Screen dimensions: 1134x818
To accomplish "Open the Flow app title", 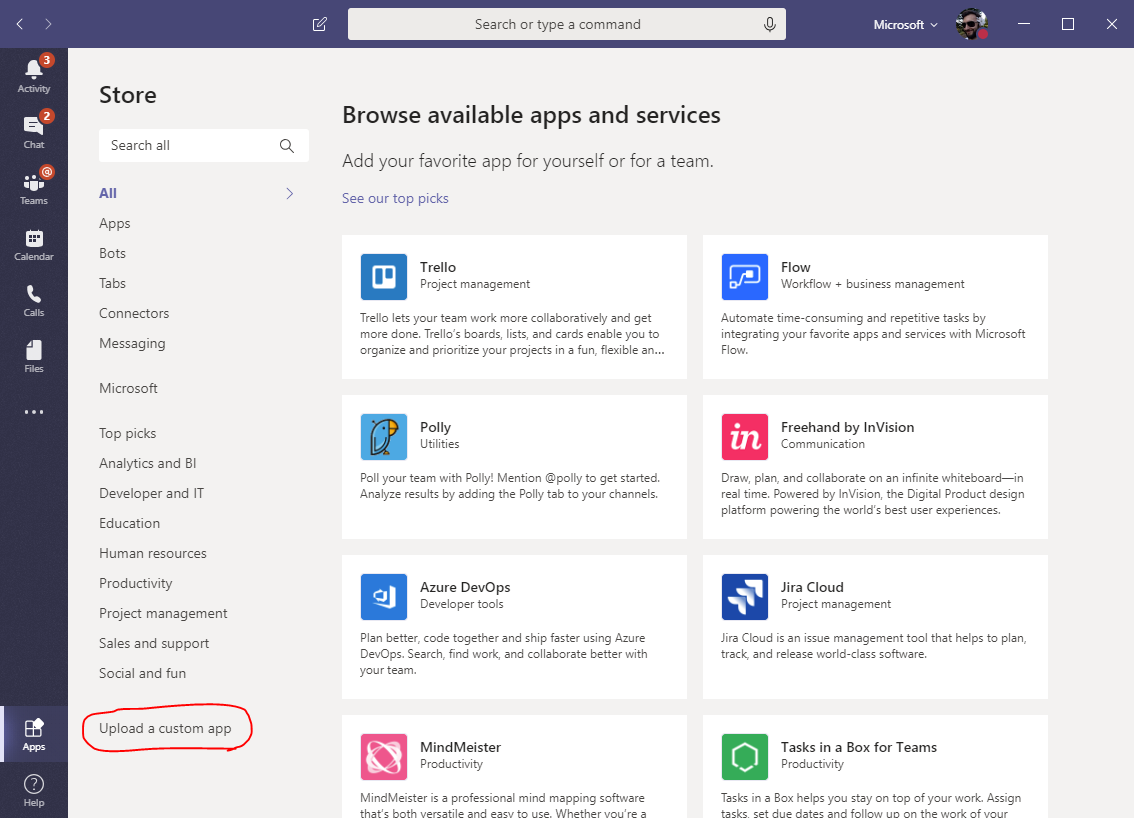I will pos(796,267).
